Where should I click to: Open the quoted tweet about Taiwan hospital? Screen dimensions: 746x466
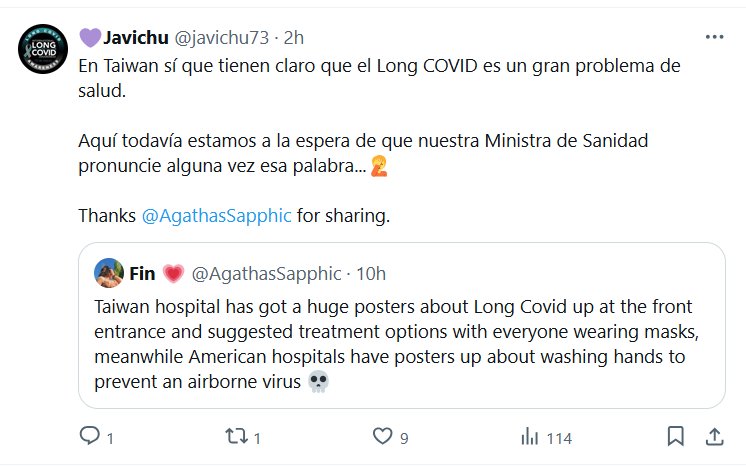(x=400, y=339)
